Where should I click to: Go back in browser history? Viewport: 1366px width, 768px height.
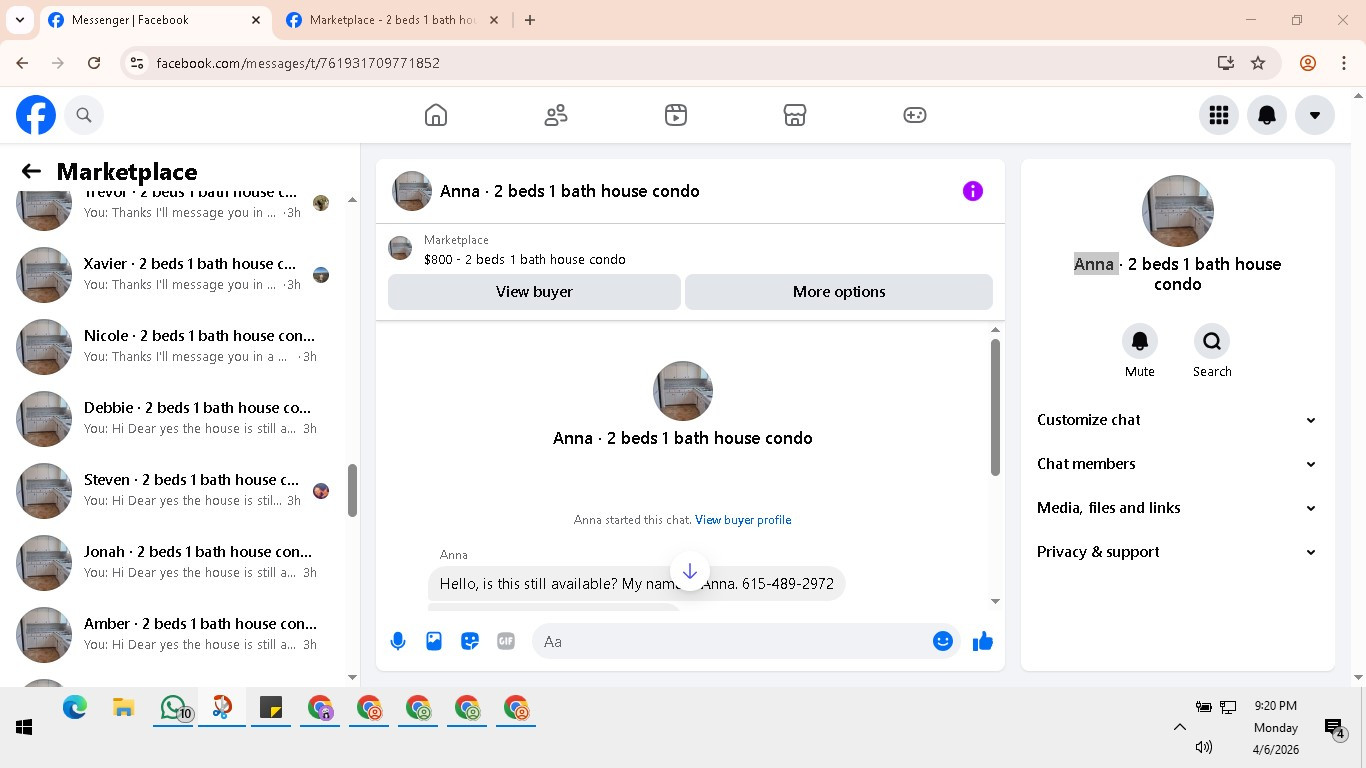[22, 63]
